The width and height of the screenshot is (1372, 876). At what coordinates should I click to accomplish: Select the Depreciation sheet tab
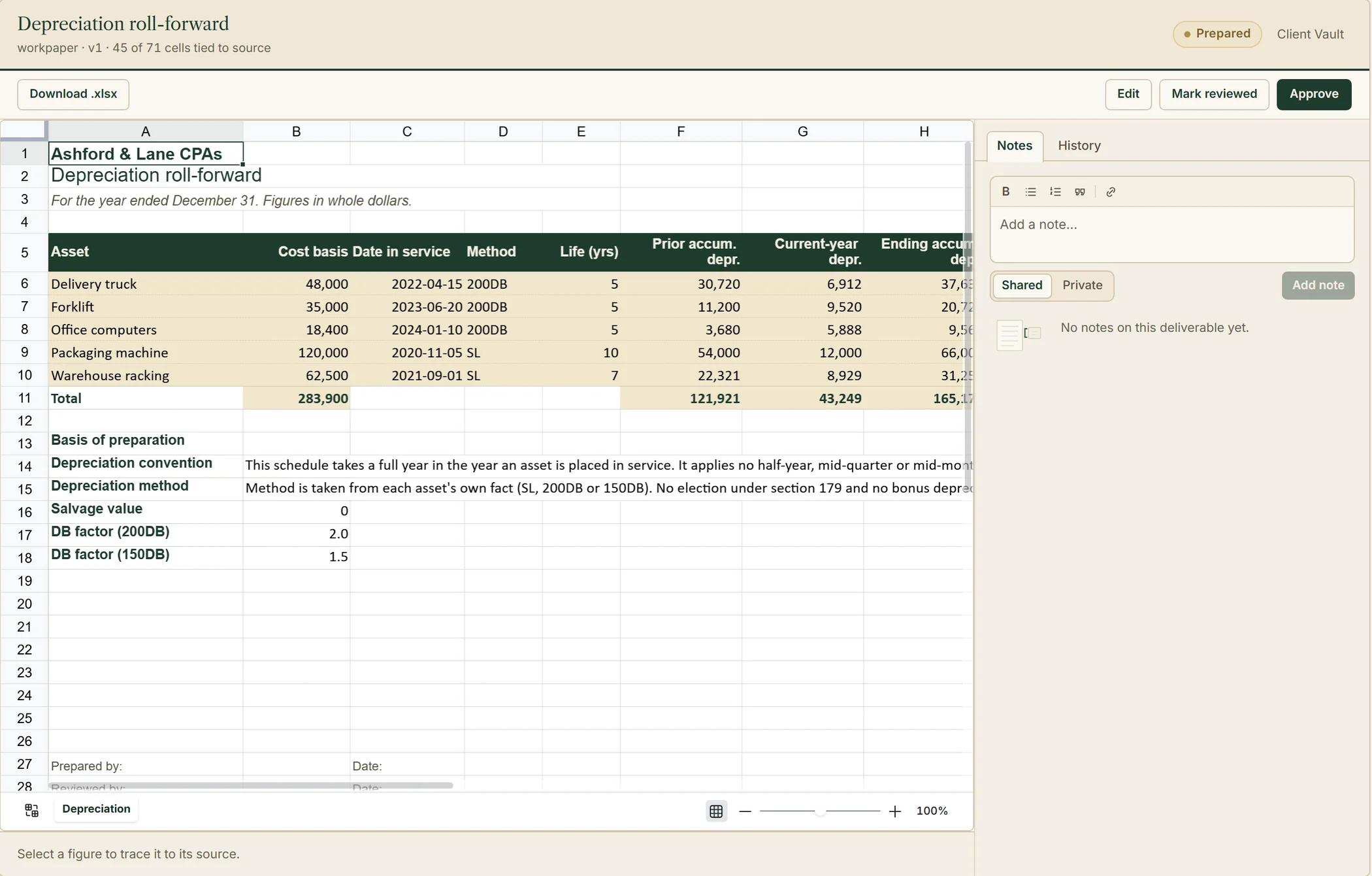pos(96,809)
